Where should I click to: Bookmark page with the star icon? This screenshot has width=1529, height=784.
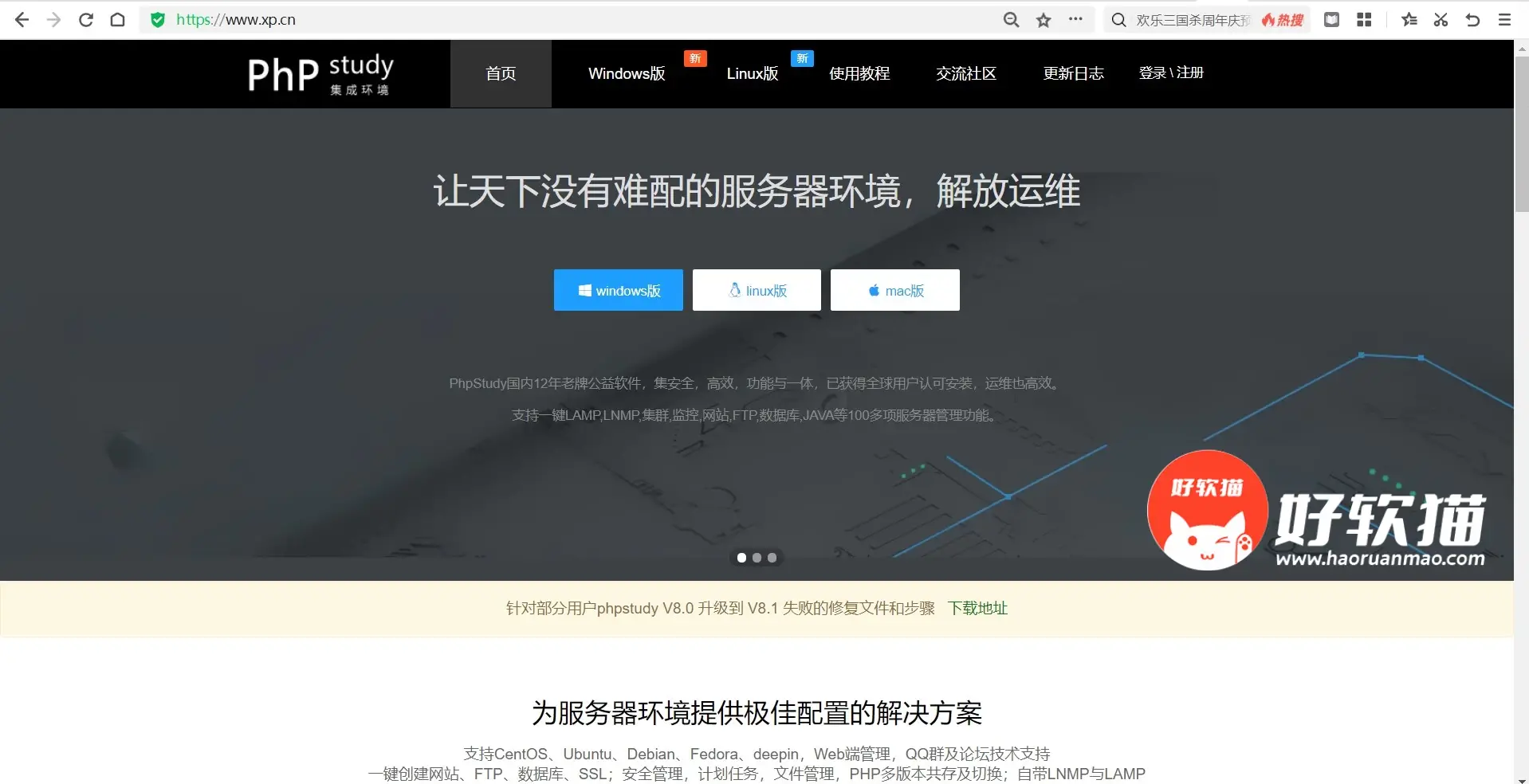point(1044,20)
